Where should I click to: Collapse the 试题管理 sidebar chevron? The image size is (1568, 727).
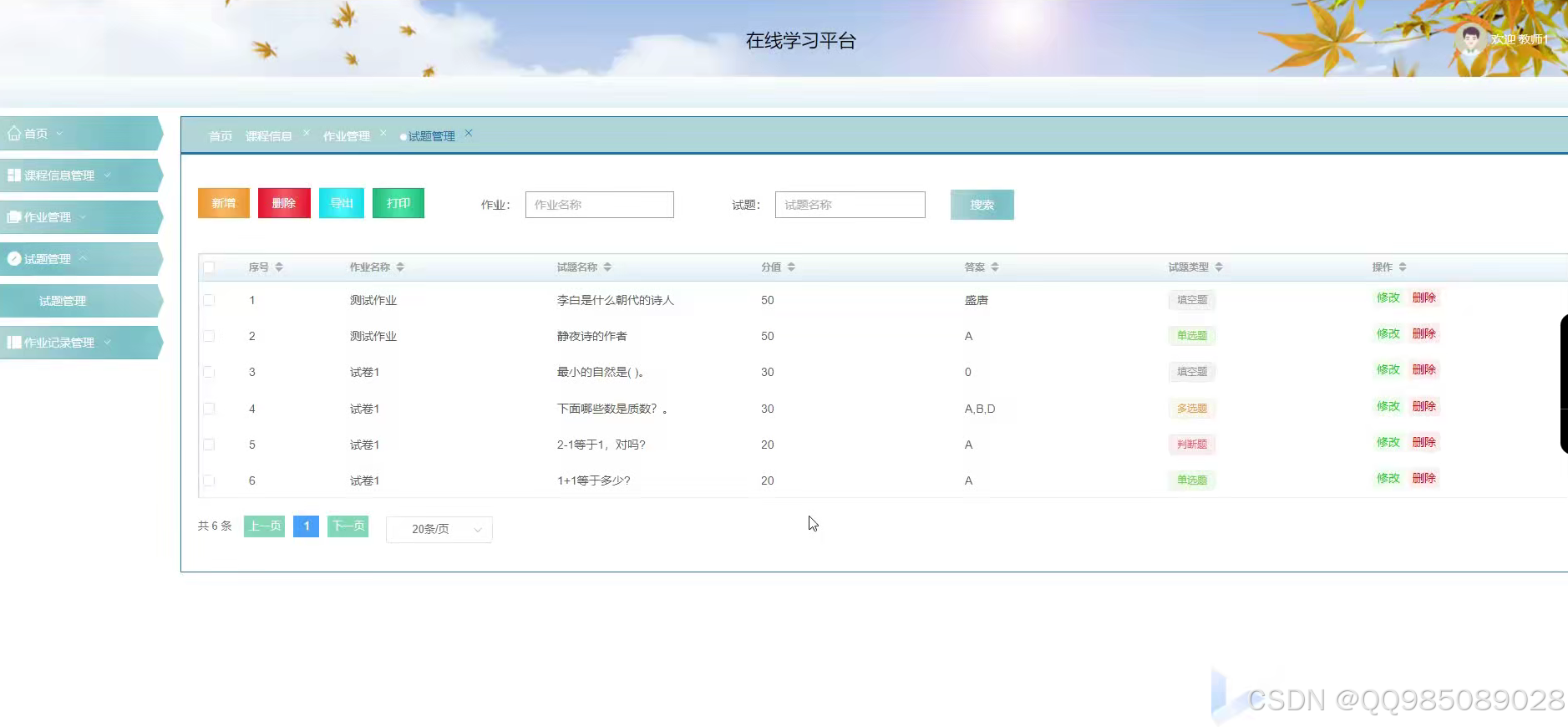83,258
